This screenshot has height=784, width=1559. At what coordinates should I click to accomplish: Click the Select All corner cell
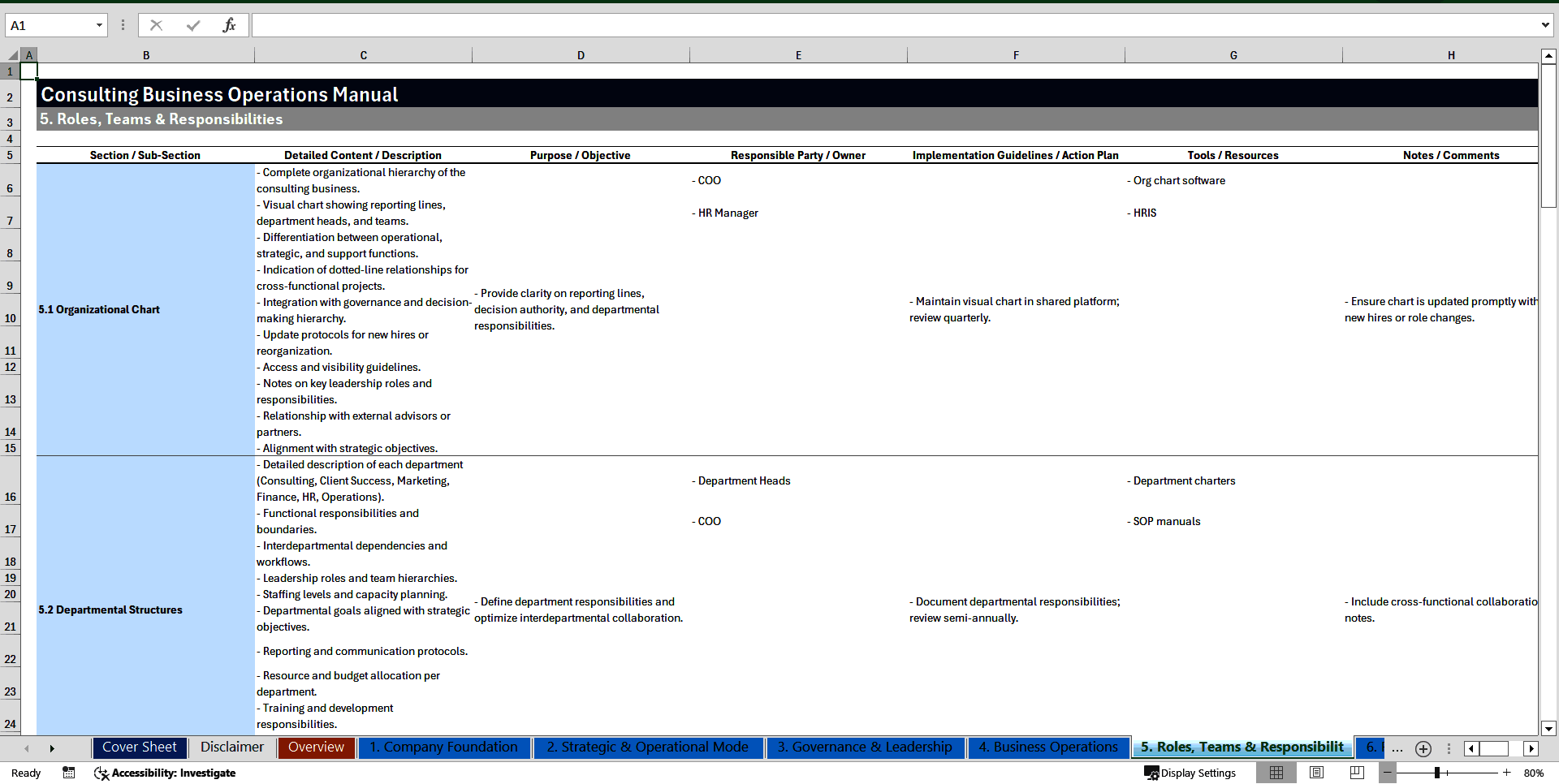[x=11, y=54]
